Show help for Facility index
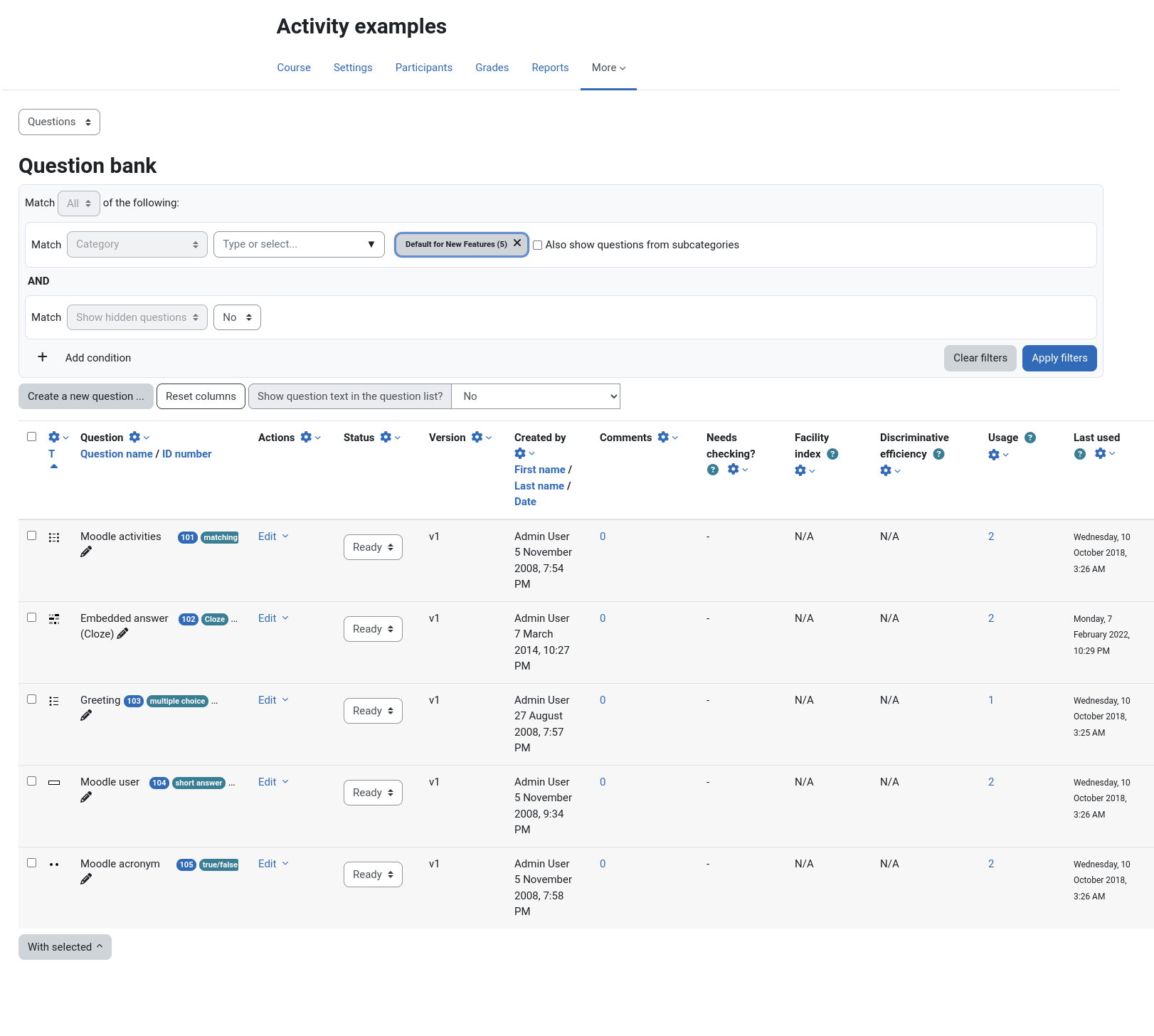 pyautogui.click(x=832, y=454)
